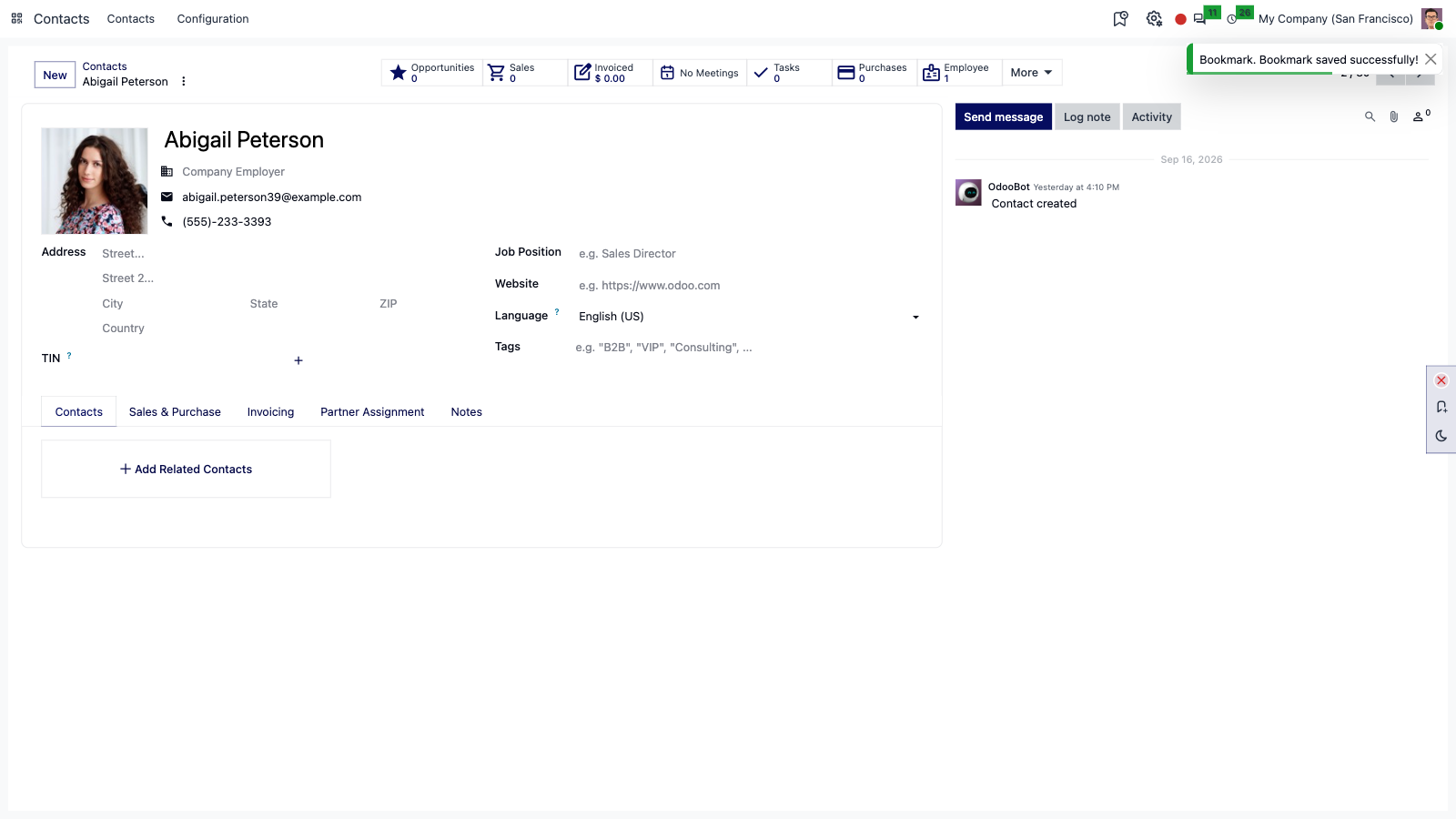Click Add Related Contacts
This screenshot has height=819, width=1456.
click(x=187, y=470)
